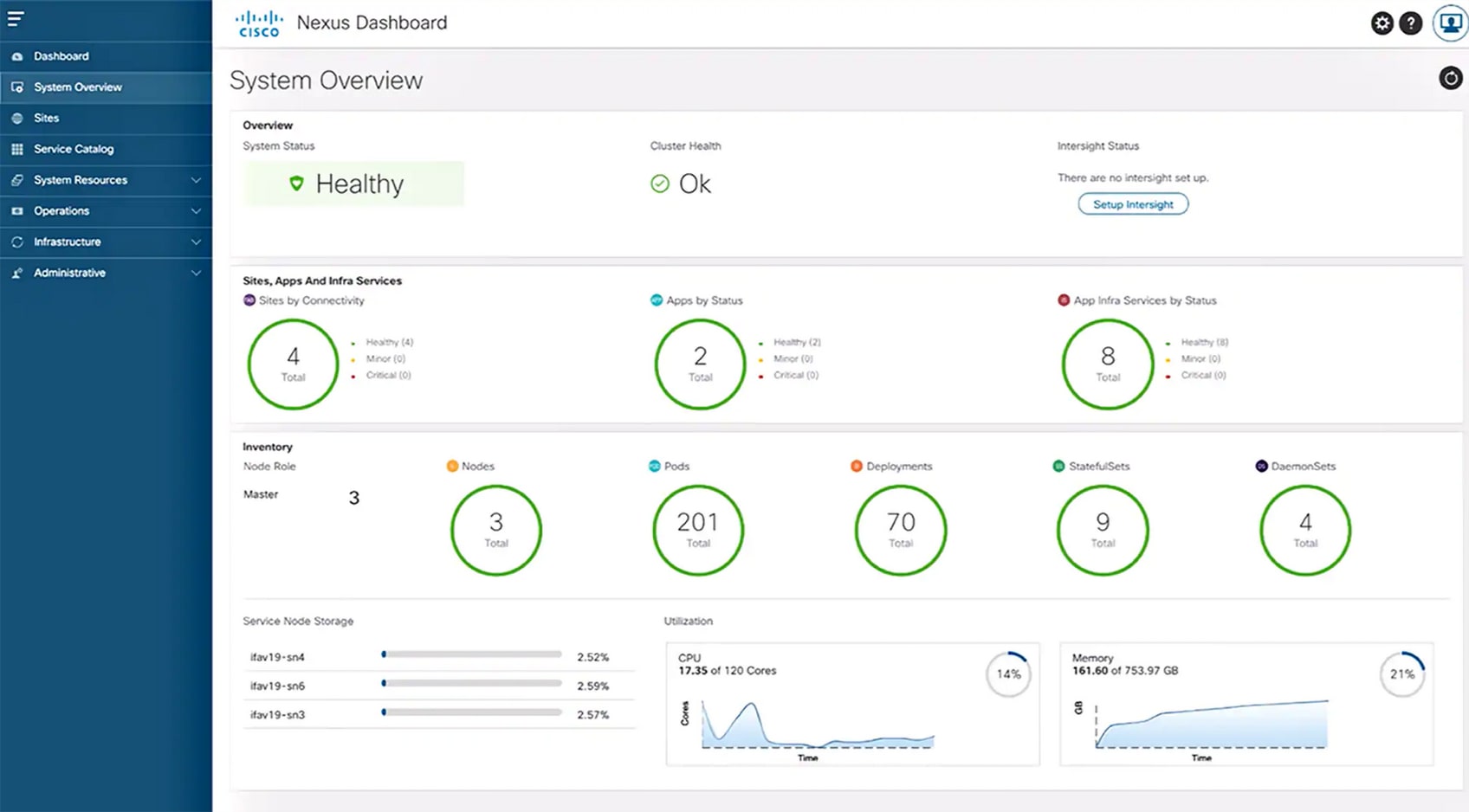Click the Nodes orange icon
Viewport: 1469px width, 812px height.
coord(452,466)
